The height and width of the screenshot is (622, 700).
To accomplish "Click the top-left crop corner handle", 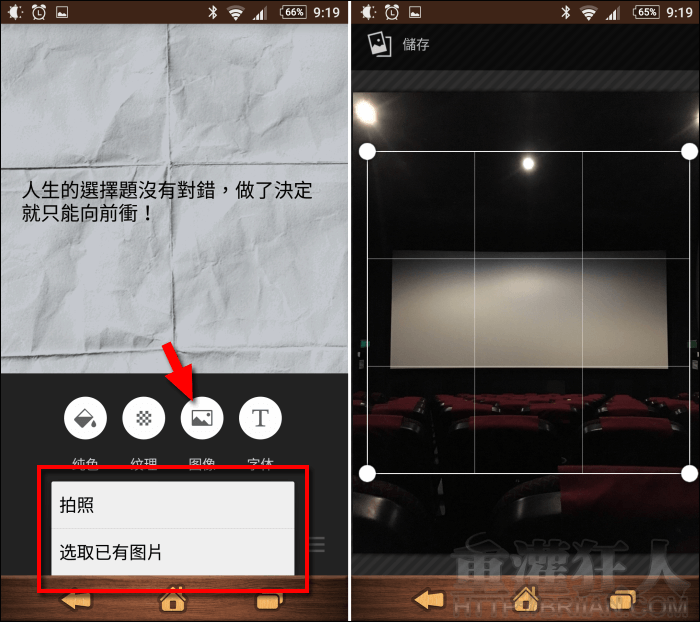I will 367,151.
